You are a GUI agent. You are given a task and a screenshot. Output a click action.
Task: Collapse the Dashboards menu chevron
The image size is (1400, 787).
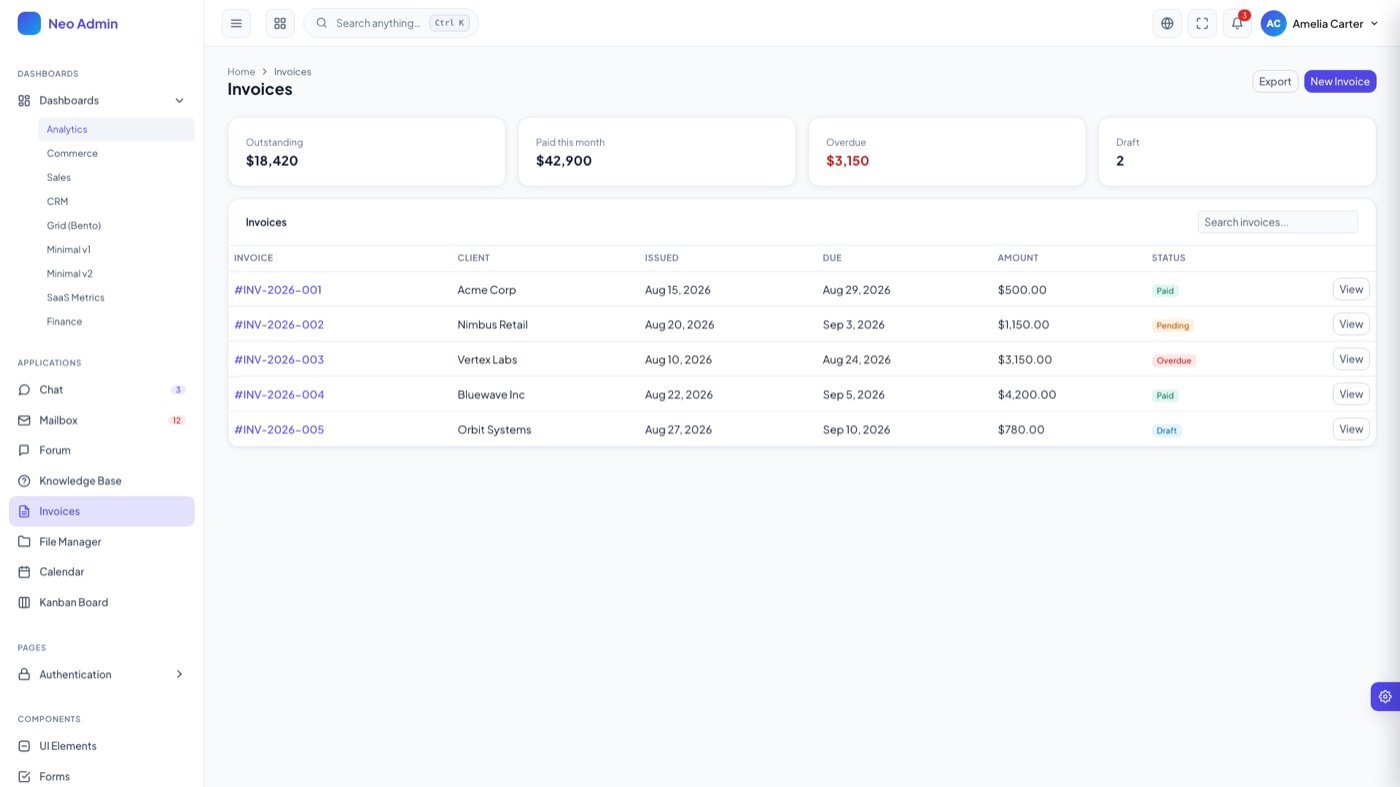click(x=180, y=100)
